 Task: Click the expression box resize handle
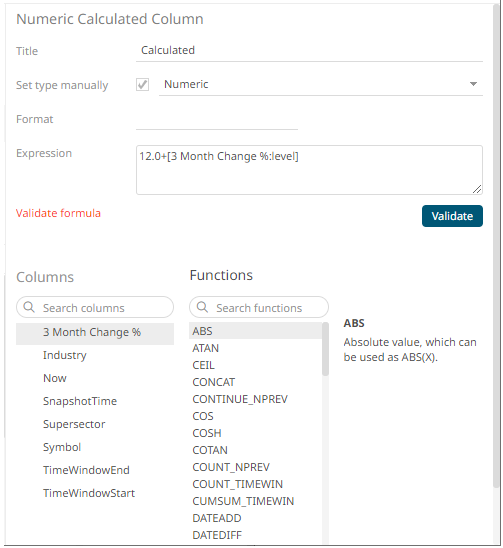click(x=477, y=189)
